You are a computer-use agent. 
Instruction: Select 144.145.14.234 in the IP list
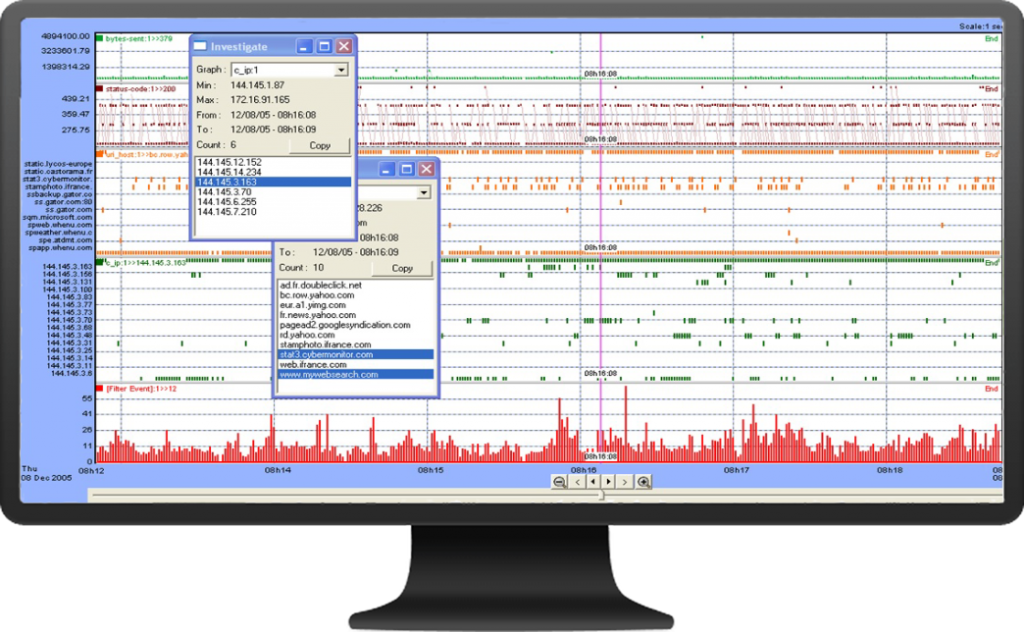229,172
